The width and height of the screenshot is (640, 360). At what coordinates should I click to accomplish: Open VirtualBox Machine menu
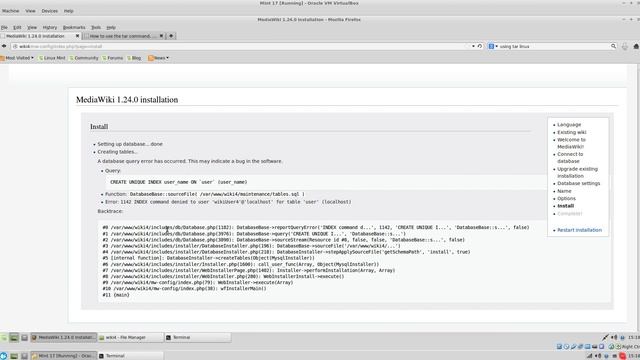click(x=11, y=11)
